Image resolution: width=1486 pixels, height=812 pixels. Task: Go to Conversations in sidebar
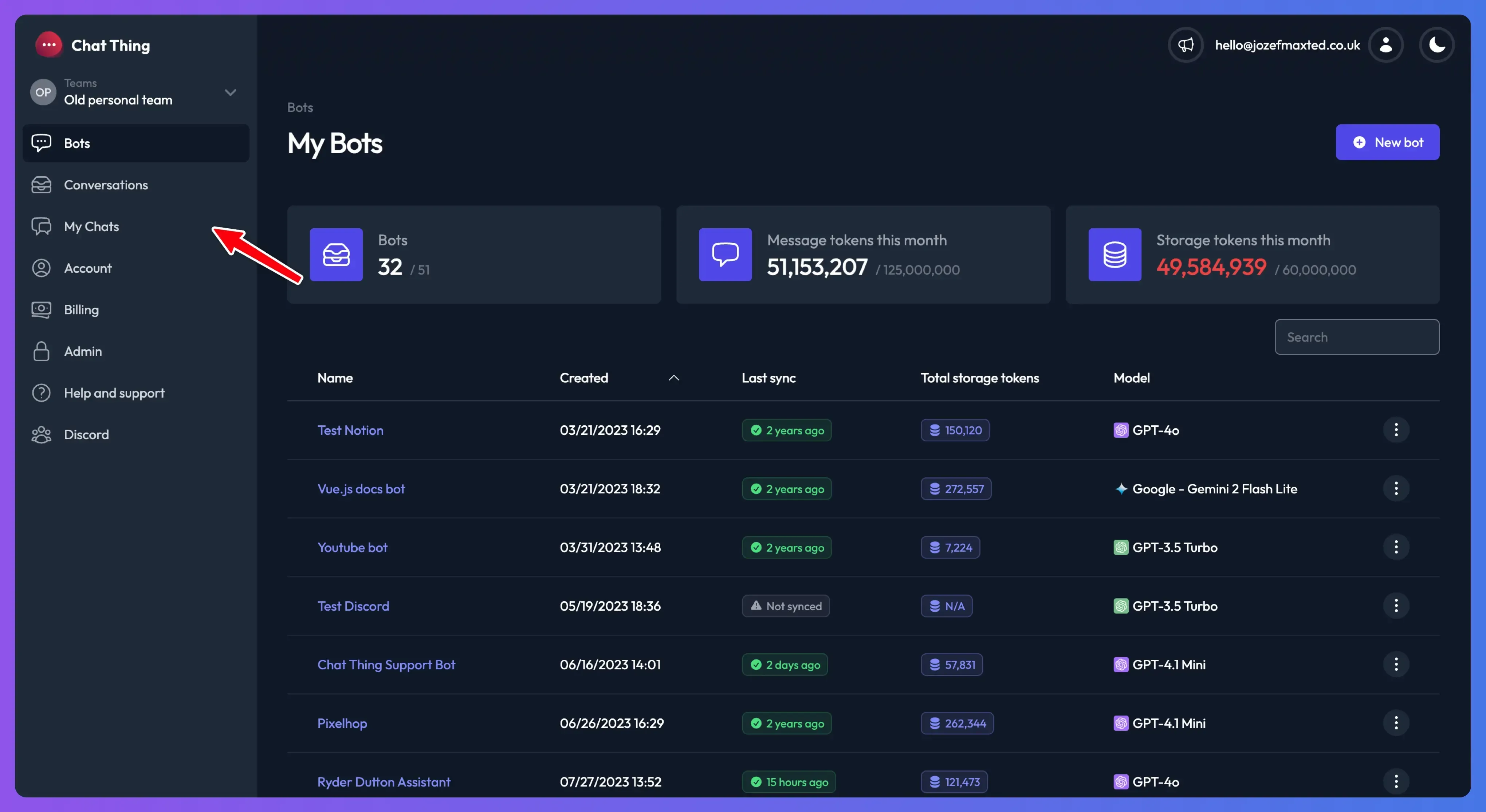pos(106,185)
